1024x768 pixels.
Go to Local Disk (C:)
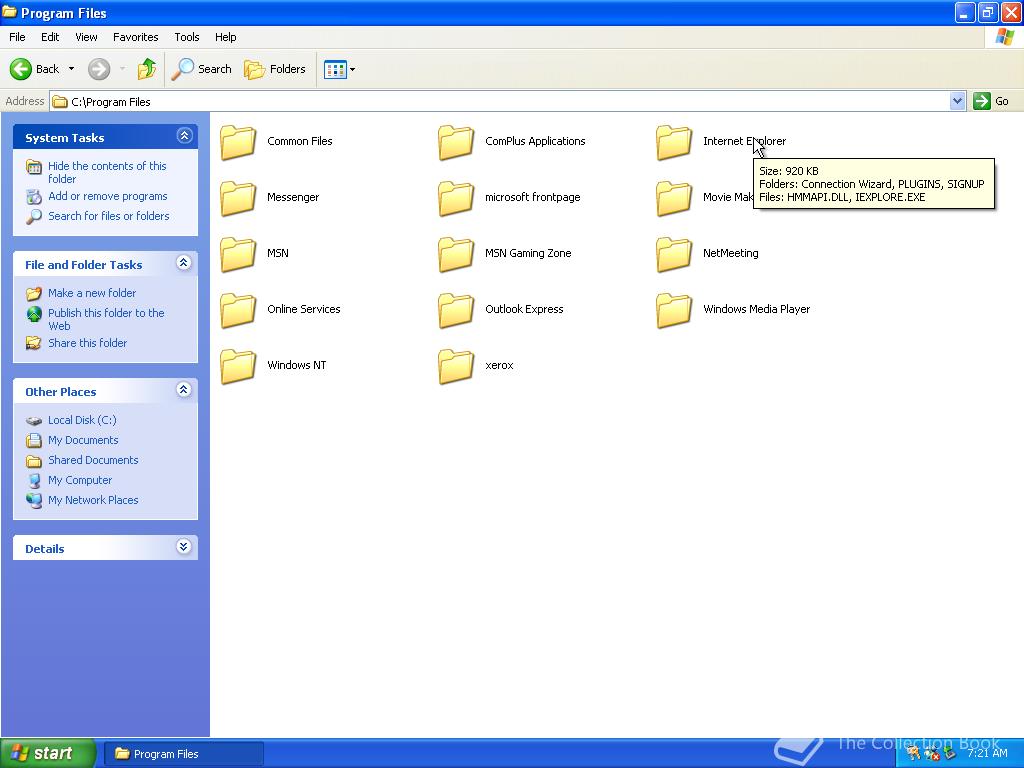[x=82, y=420]
